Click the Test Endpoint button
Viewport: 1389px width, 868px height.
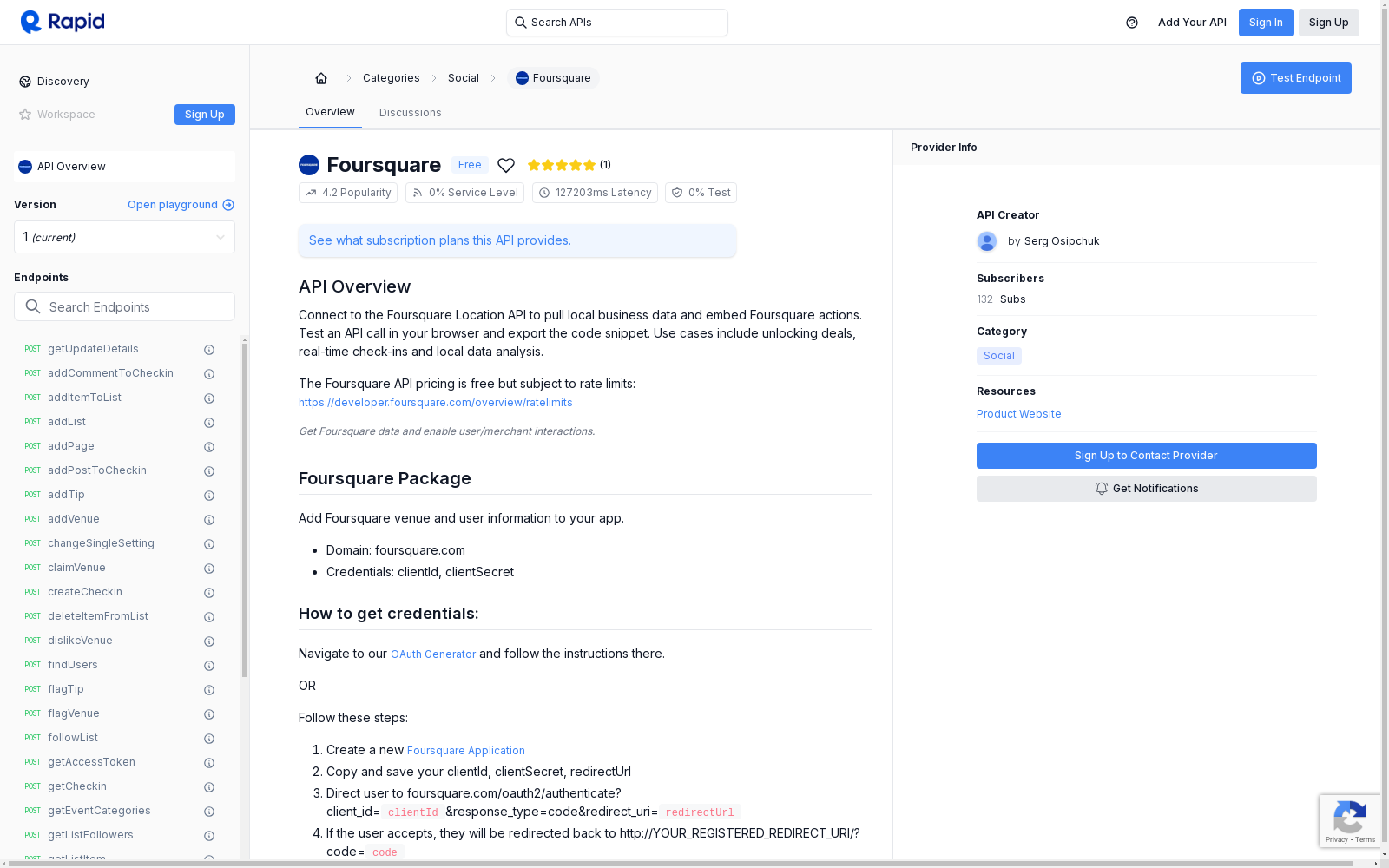tap(1296, 78)
